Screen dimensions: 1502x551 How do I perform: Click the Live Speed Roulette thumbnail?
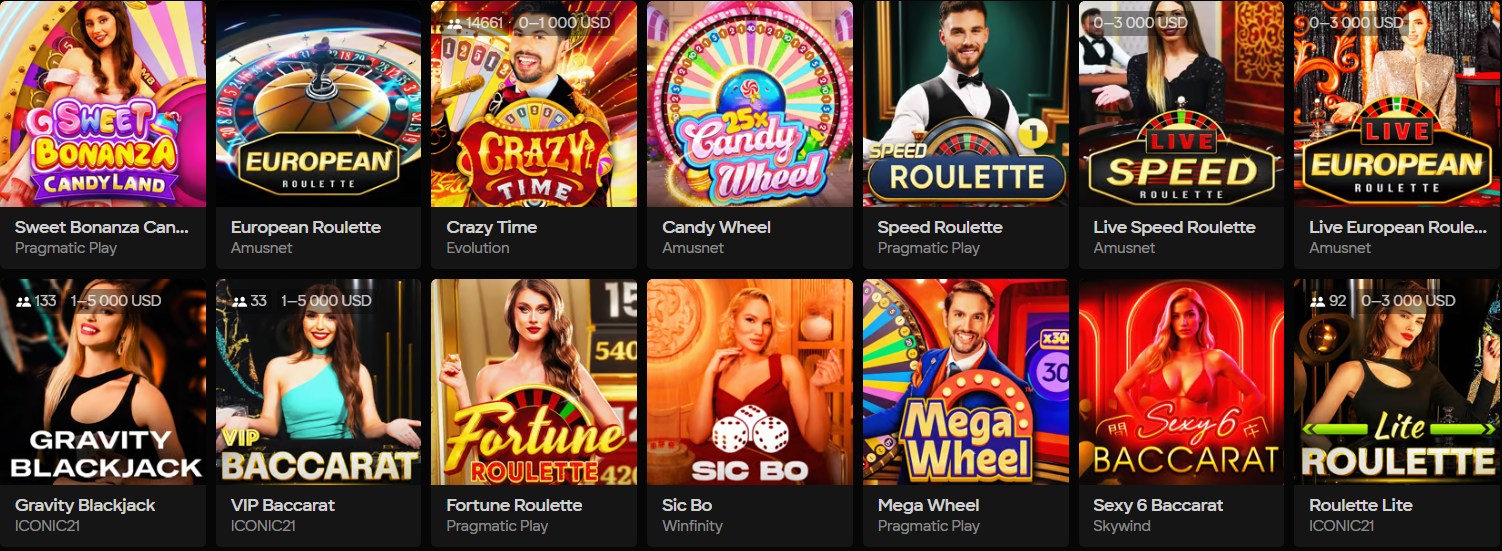[x=1181, y=104]
